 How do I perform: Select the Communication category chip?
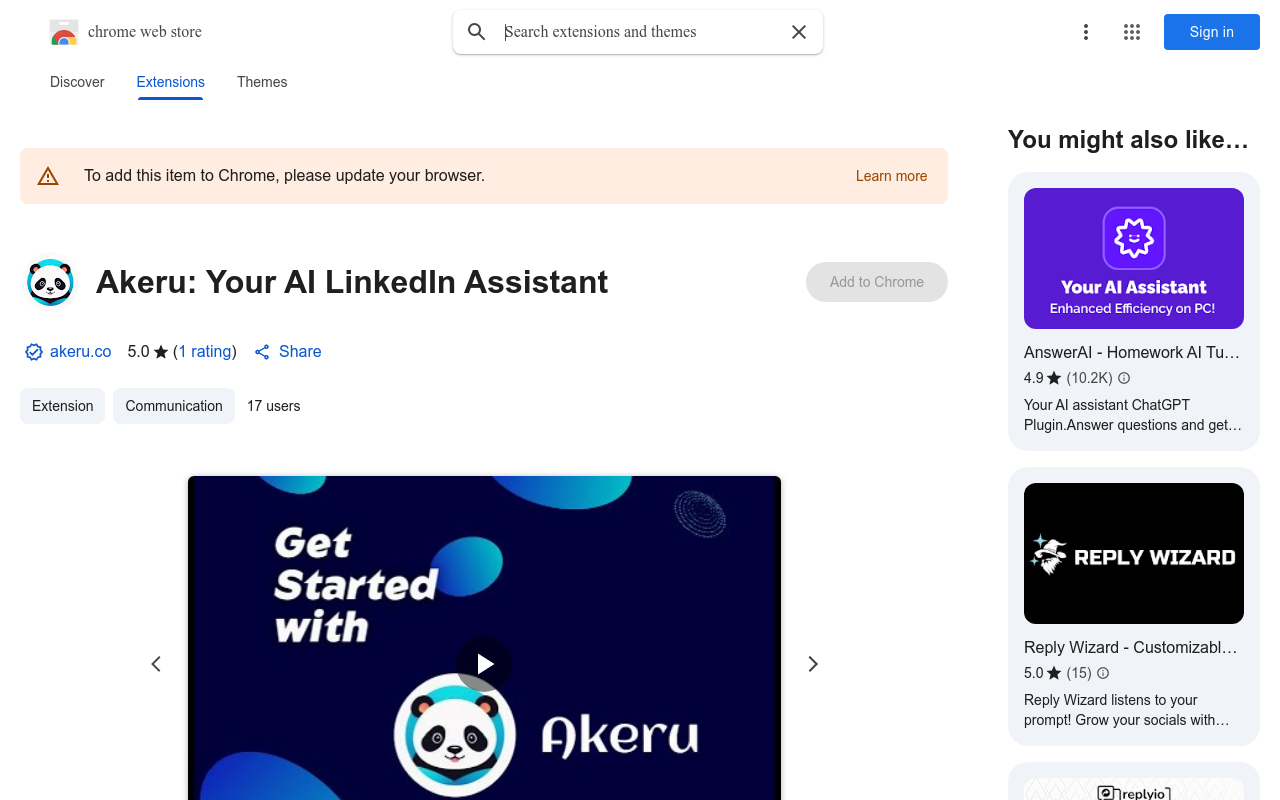pos(174,406)
